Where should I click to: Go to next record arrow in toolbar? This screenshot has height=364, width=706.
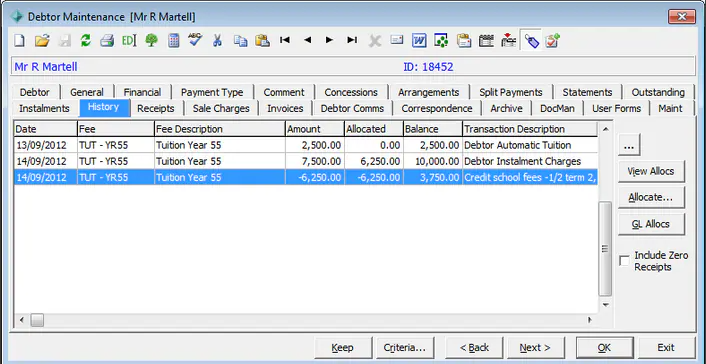coord(329,40)
